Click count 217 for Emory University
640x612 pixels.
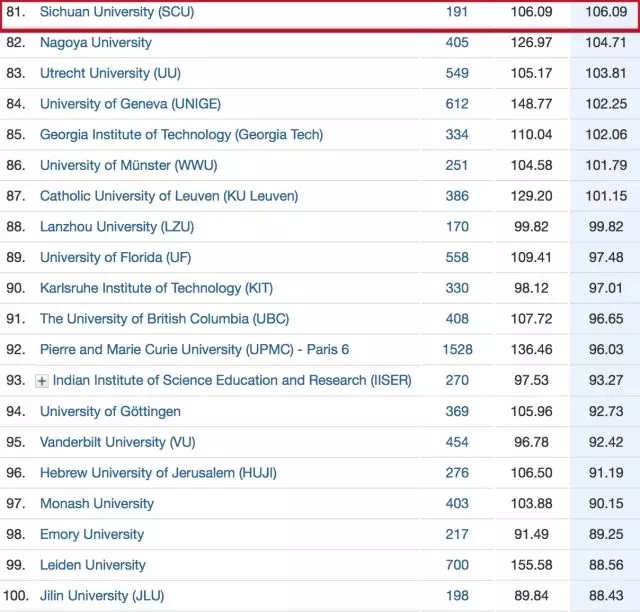click(457, 534)
